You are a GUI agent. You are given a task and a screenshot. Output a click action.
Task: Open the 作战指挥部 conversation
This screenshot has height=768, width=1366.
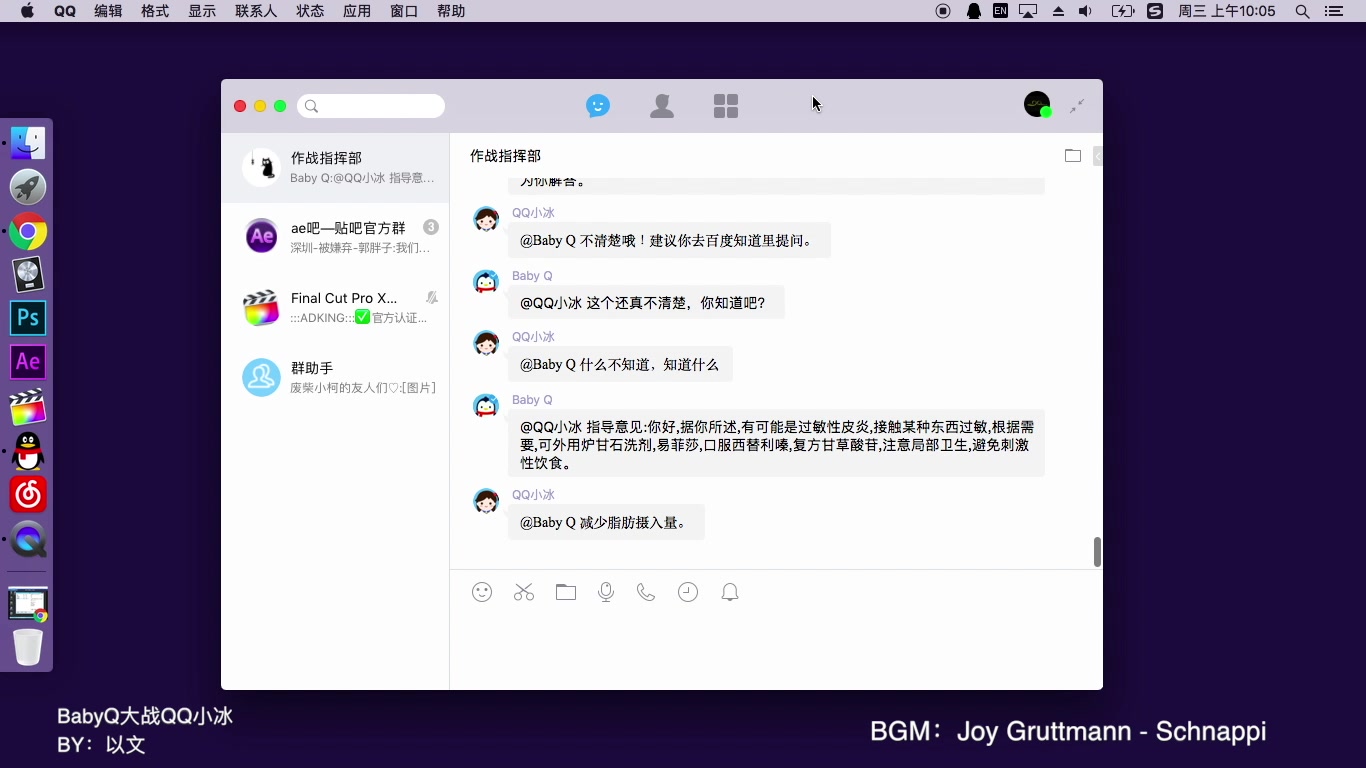[335, 168]
